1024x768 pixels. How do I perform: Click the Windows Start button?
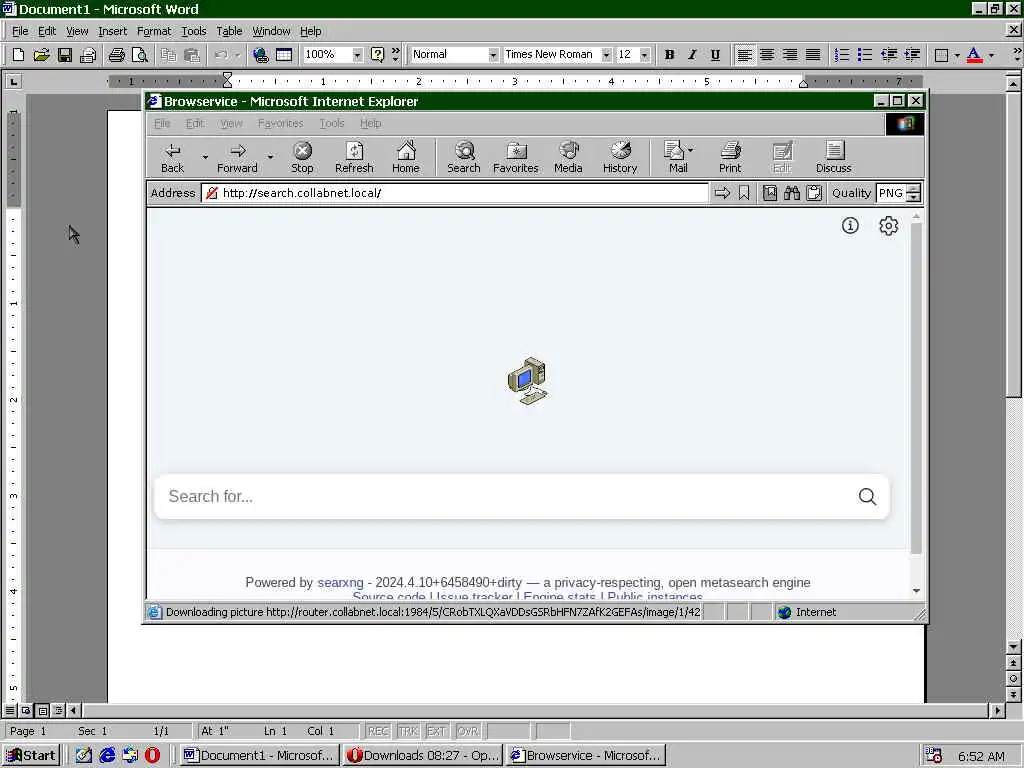(x=31, y=756)
